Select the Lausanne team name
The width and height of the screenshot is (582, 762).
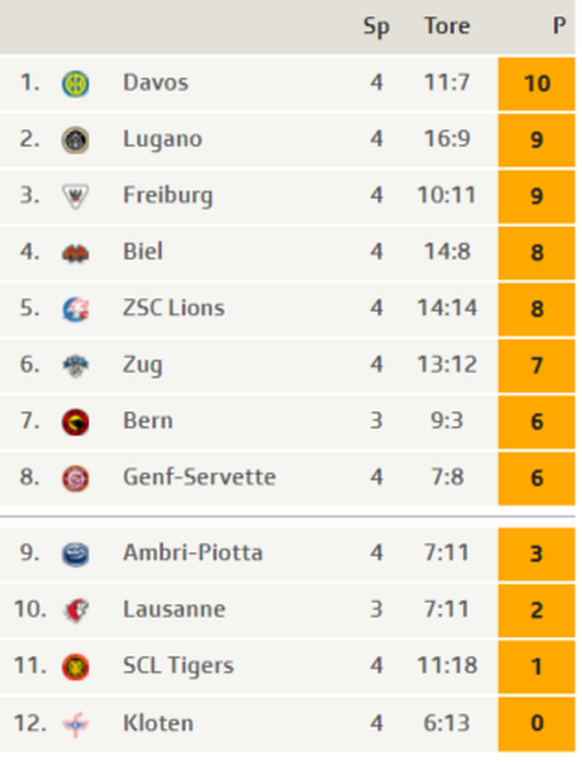click(174, 609)
